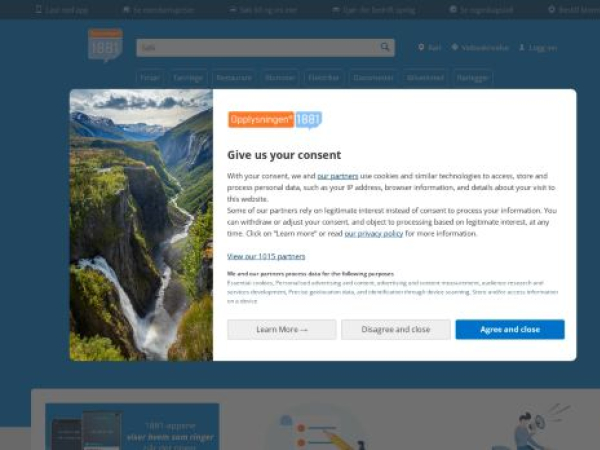The image size is (600, 450).
Task: Click the phone icon in top bar
Action: click(38, 9)
